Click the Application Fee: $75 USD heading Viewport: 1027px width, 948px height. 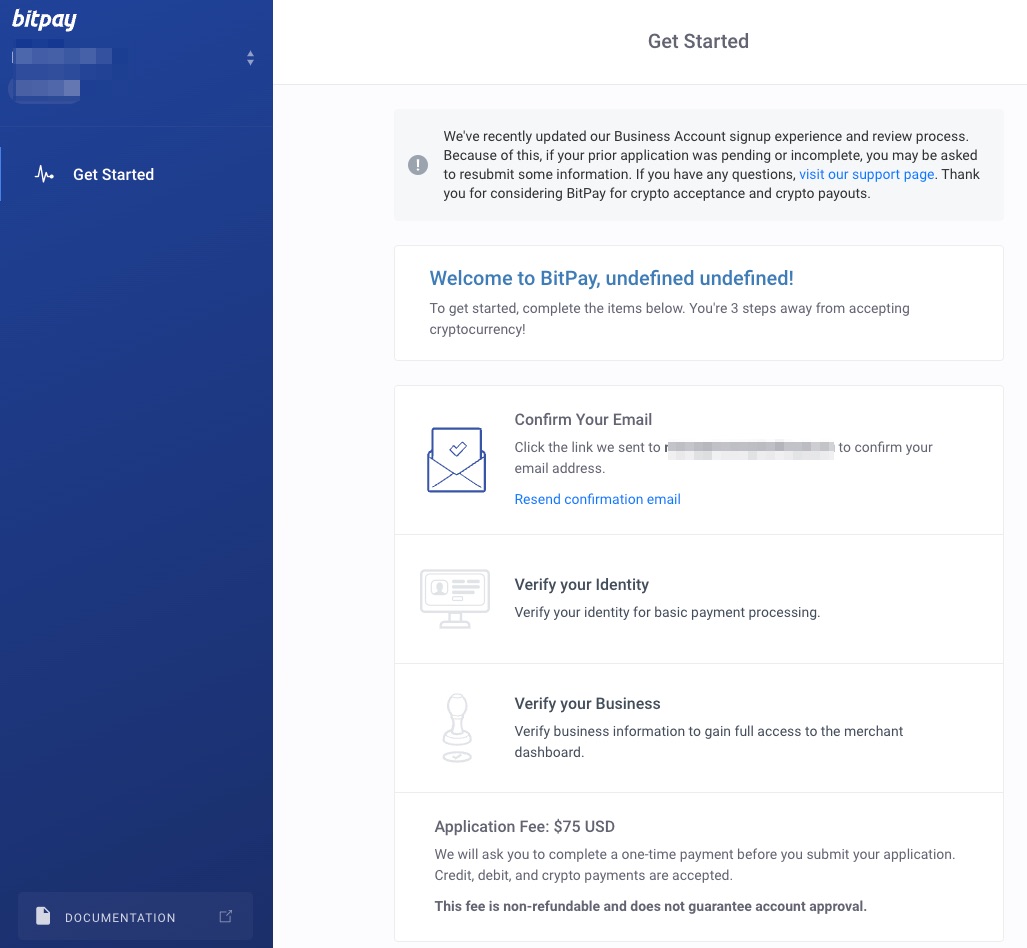coord(525,827)
